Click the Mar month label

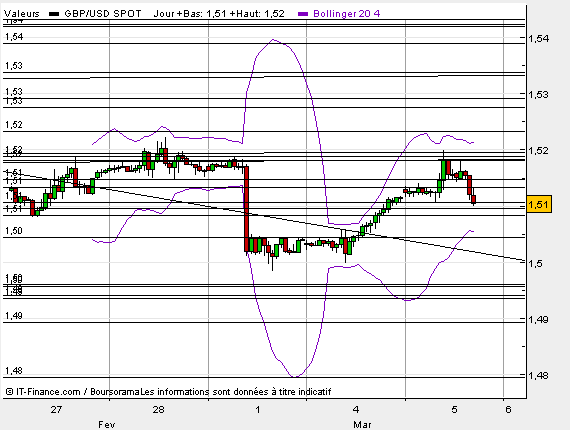(x=362, y=424)
